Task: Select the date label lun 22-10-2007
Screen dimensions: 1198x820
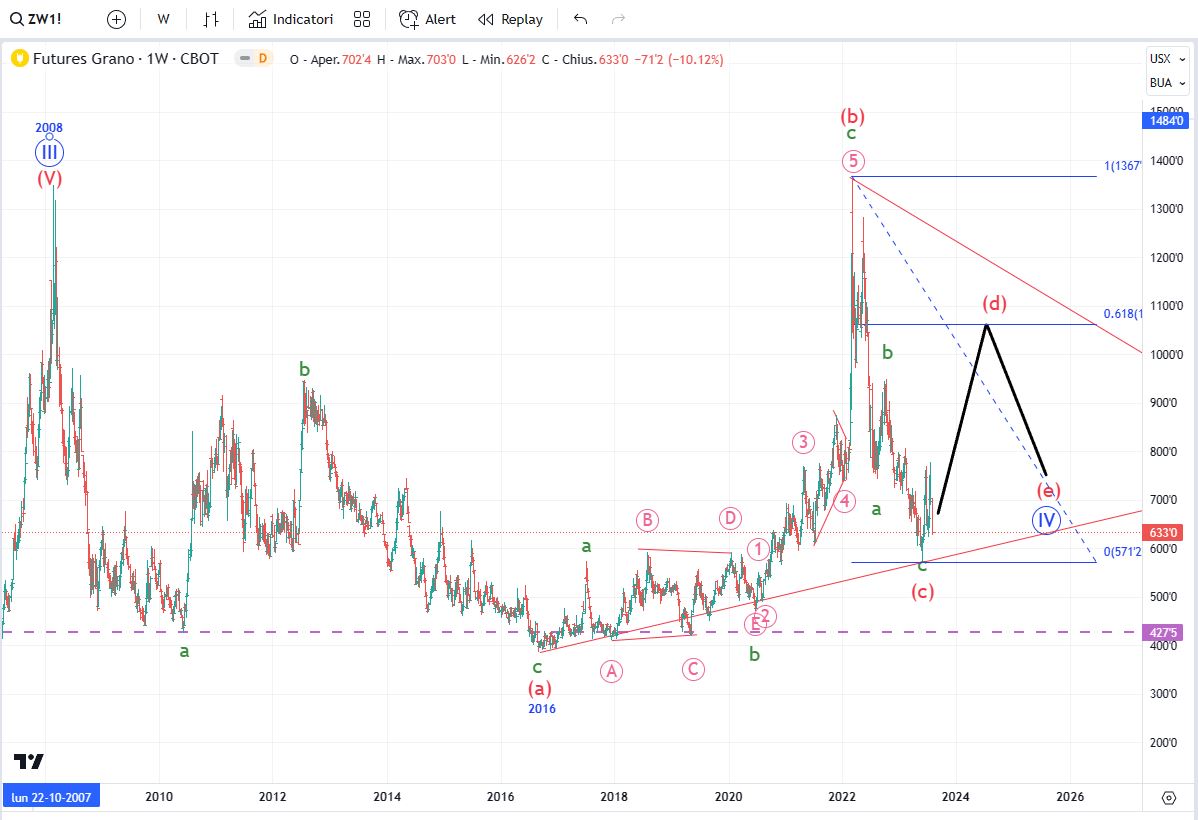Action: pos(50,797)
